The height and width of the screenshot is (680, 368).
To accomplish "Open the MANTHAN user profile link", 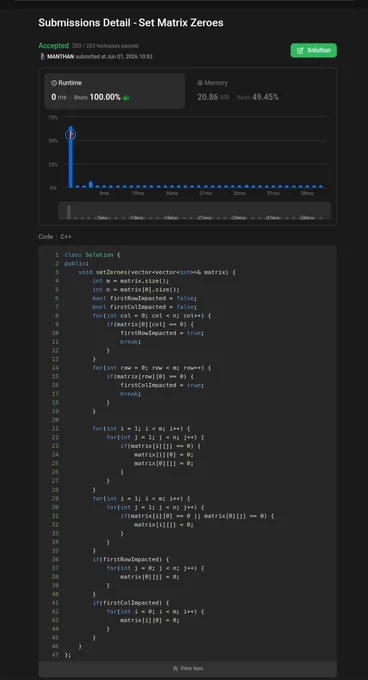I will 60,56.
